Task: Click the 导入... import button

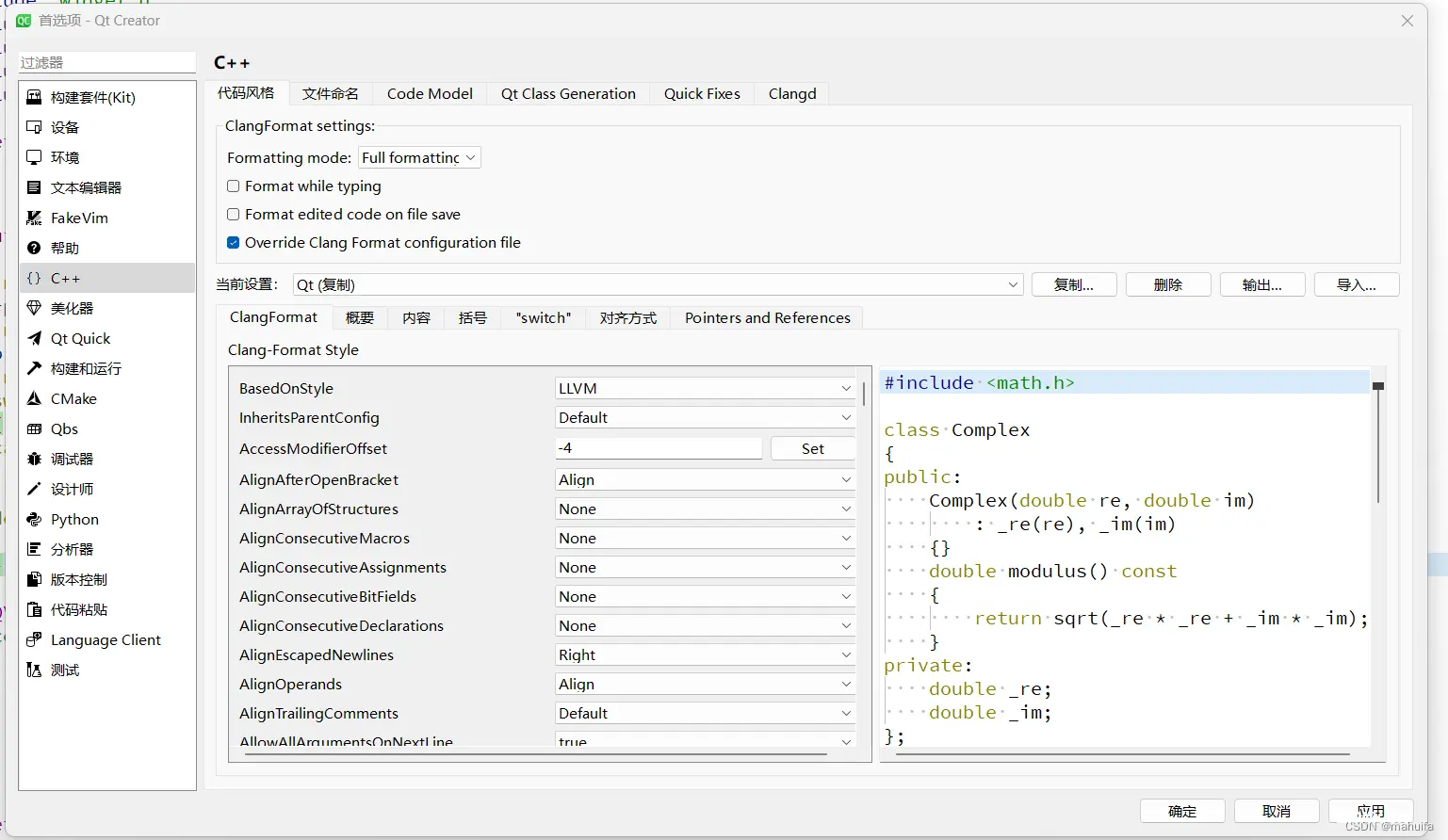Action: (x=1357, y=284)
